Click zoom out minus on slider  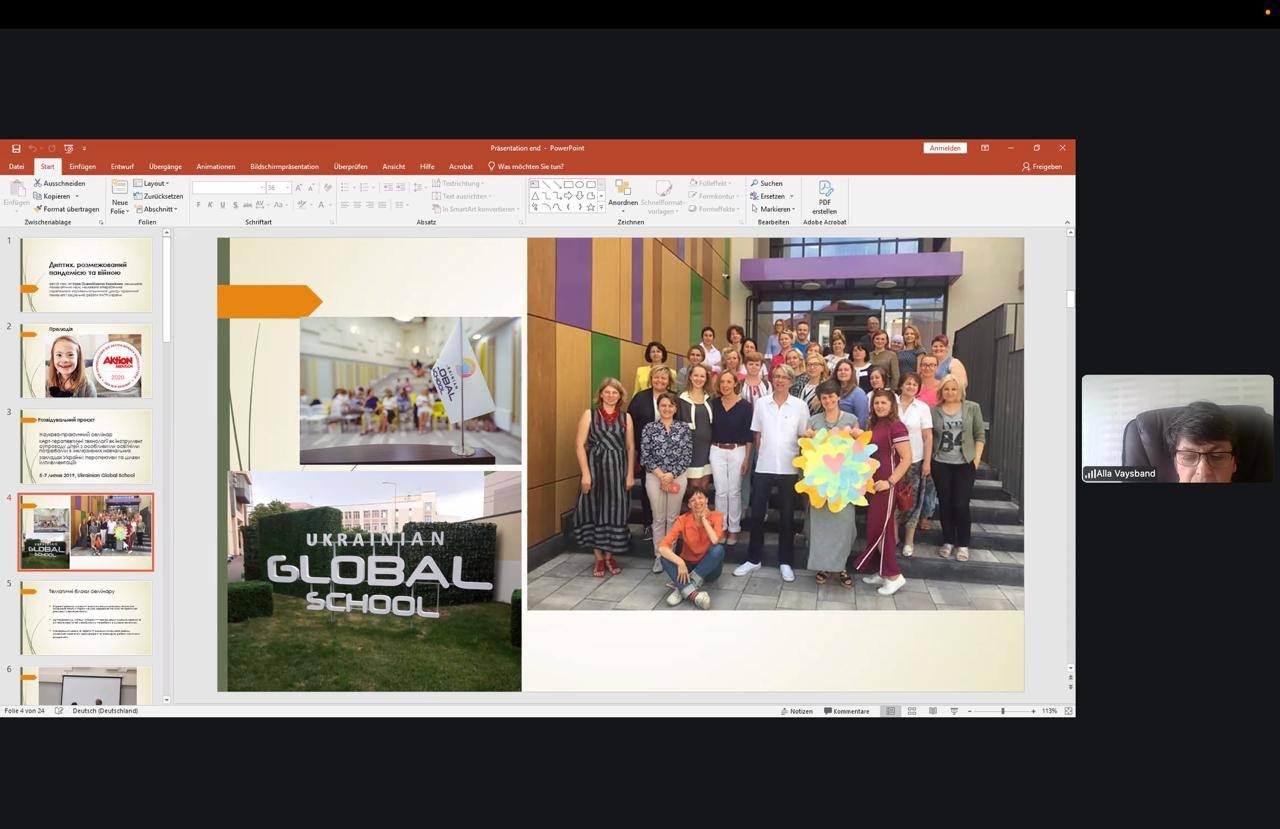(969, 711)
